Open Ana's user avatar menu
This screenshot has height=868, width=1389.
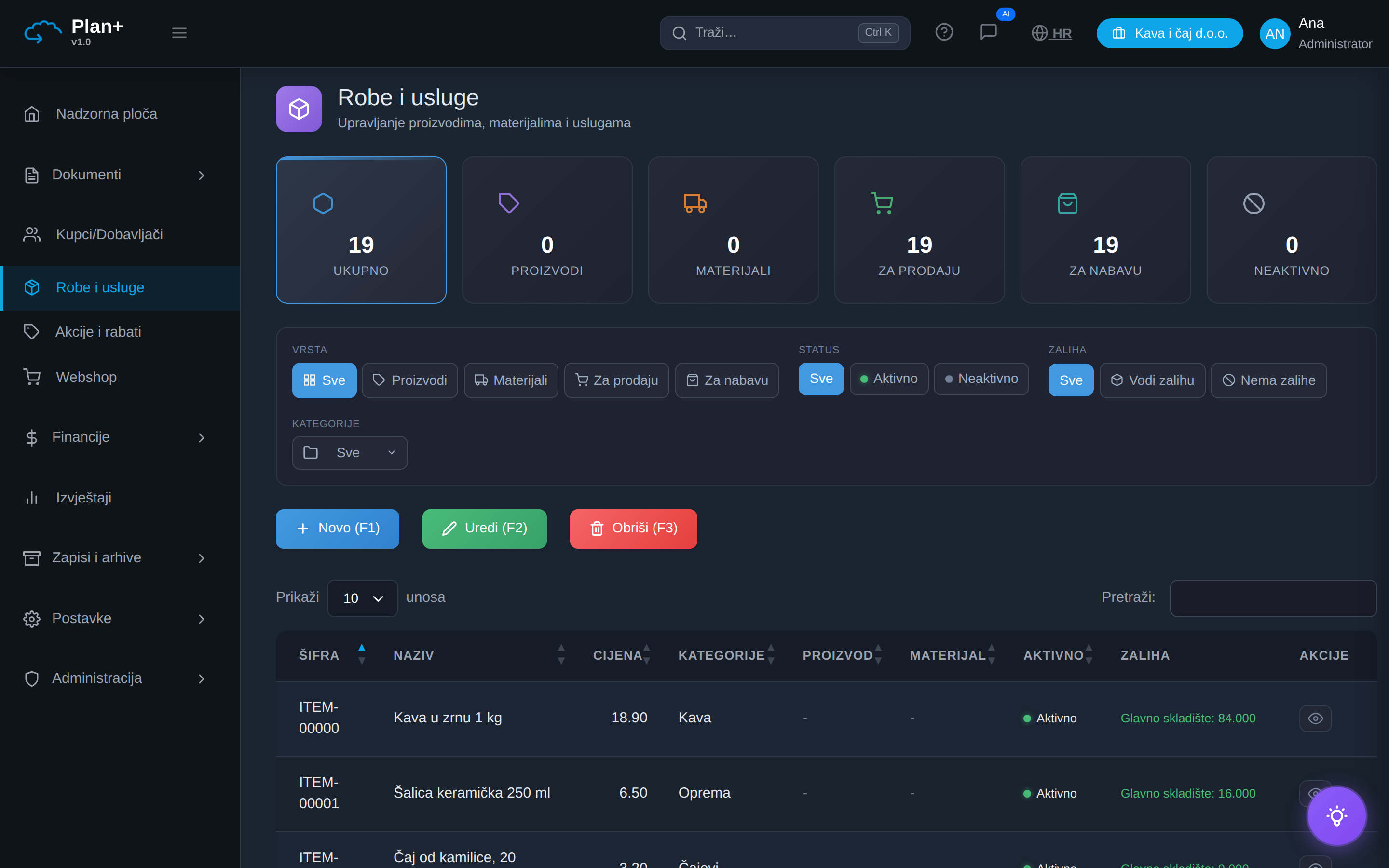coord(1275,33)
